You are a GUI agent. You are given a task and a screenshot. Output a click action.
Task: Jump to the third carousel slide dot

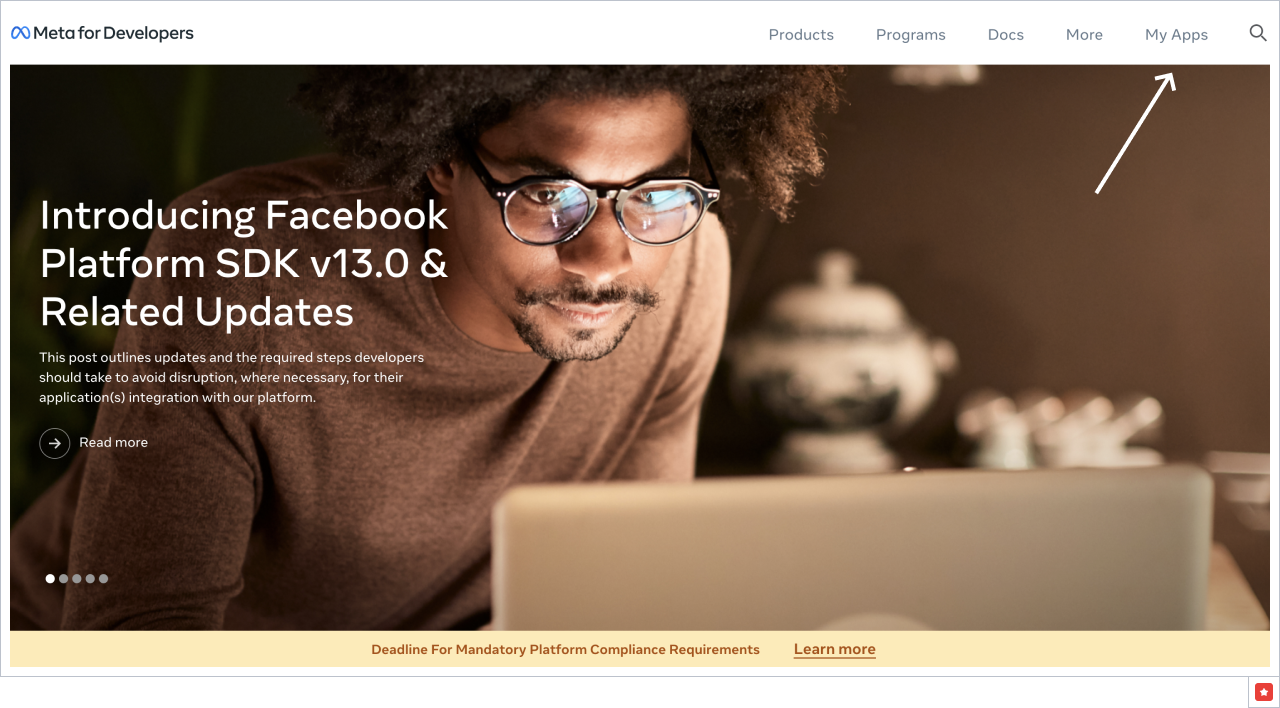77,578
